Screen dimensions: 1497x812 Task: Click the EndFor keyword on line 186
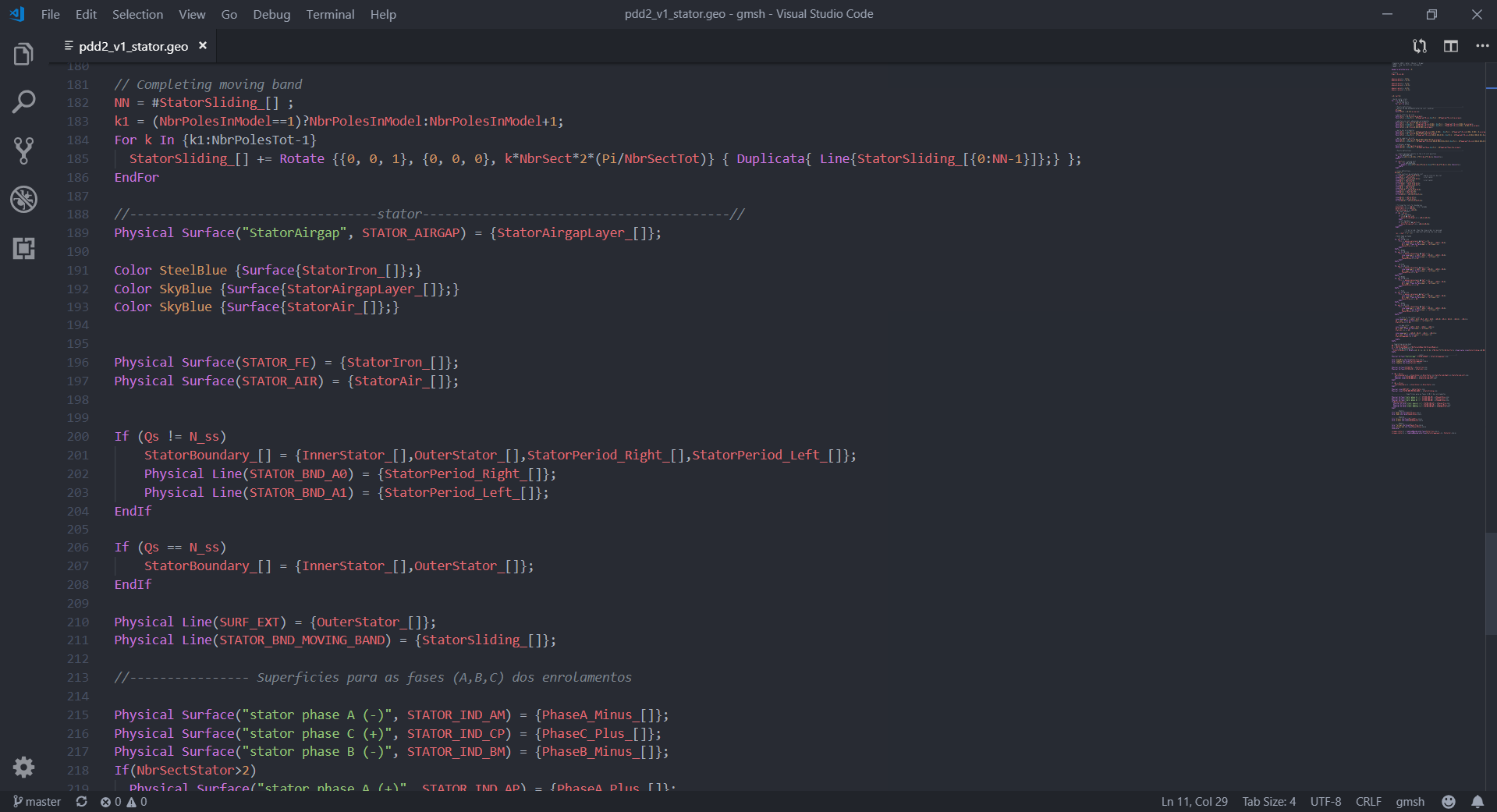(x=137, y=177)
